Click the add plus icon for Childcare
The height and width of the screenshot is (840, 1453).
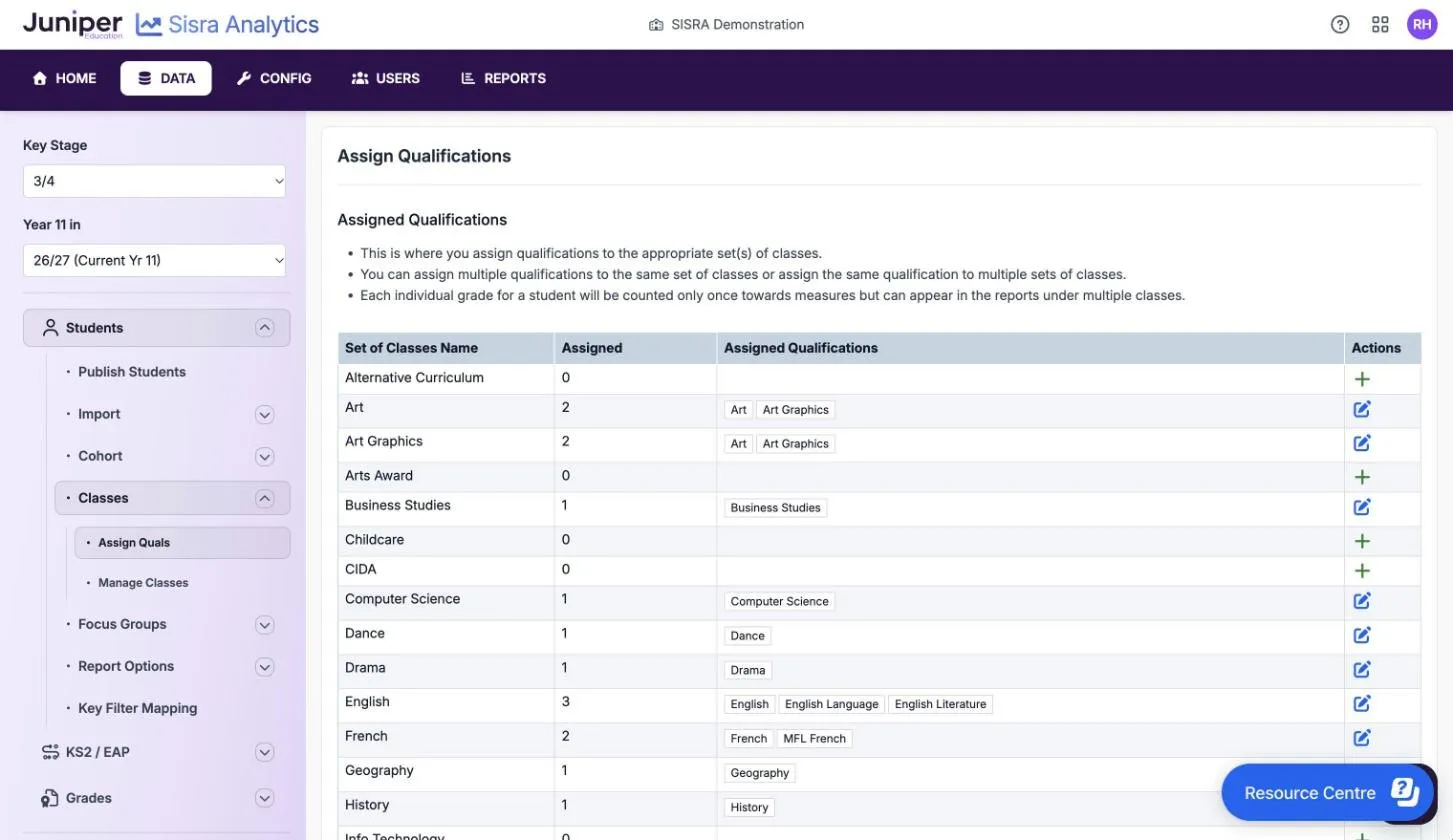pos(1361,541)
